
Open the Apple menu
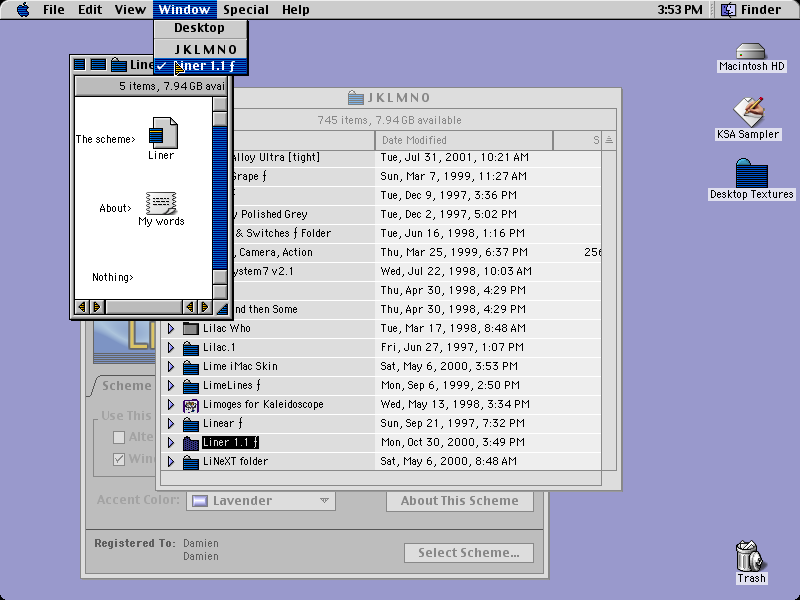coord(23,10)
